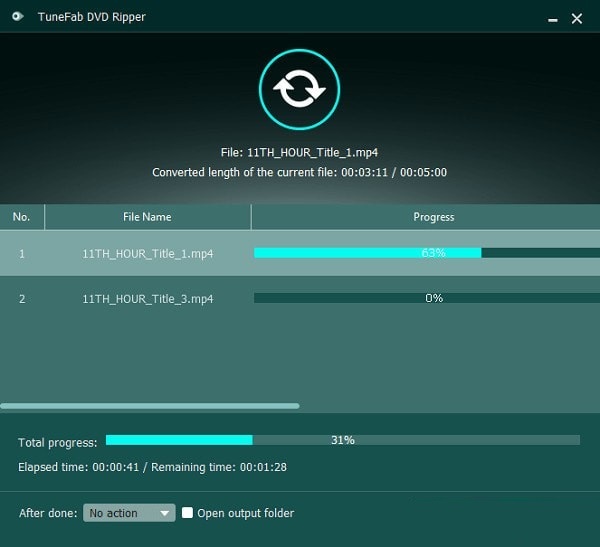Viewport: 600px width, 547px height.
Task: Click the Converted length of current file text
Action: (x=299, y=172)
